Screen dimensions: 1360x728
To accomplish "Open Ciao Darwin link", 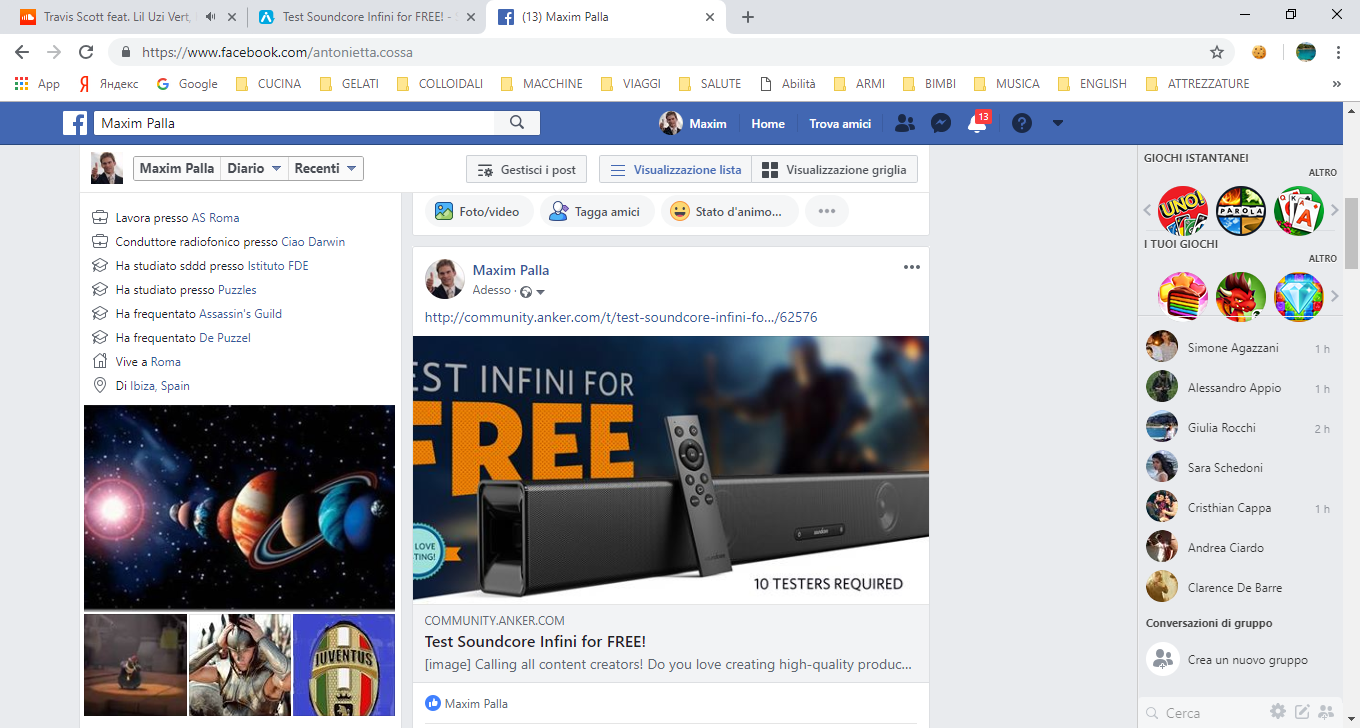I will 313,242.
